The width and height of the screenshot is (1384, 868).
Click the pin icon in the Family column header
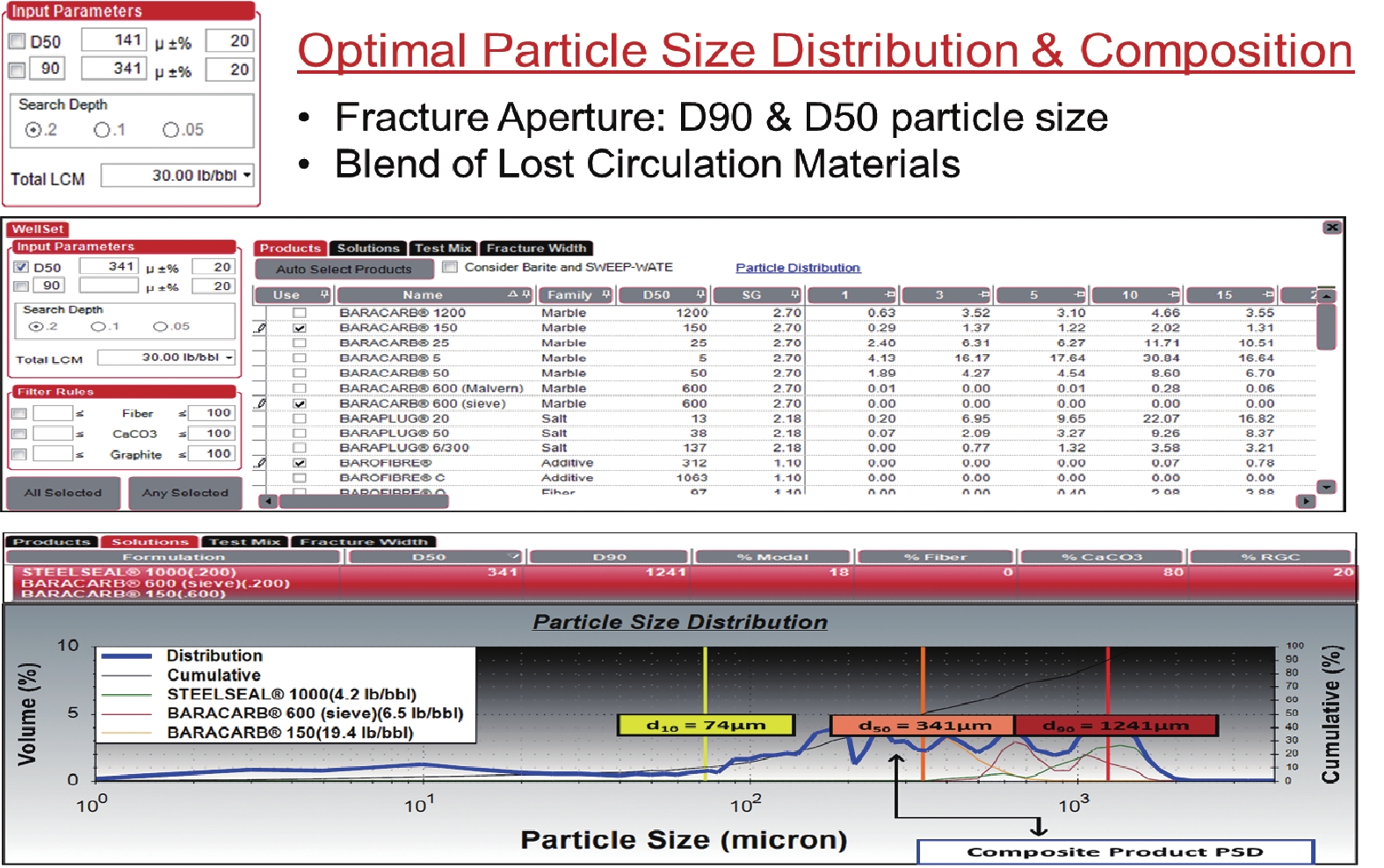606,294
